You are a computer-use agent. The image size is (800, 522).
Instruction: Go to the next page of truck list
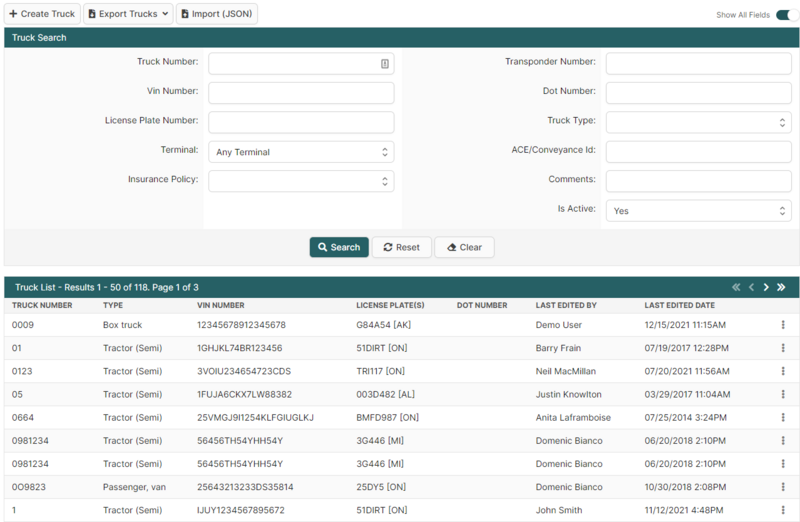[x=766, y=287]
